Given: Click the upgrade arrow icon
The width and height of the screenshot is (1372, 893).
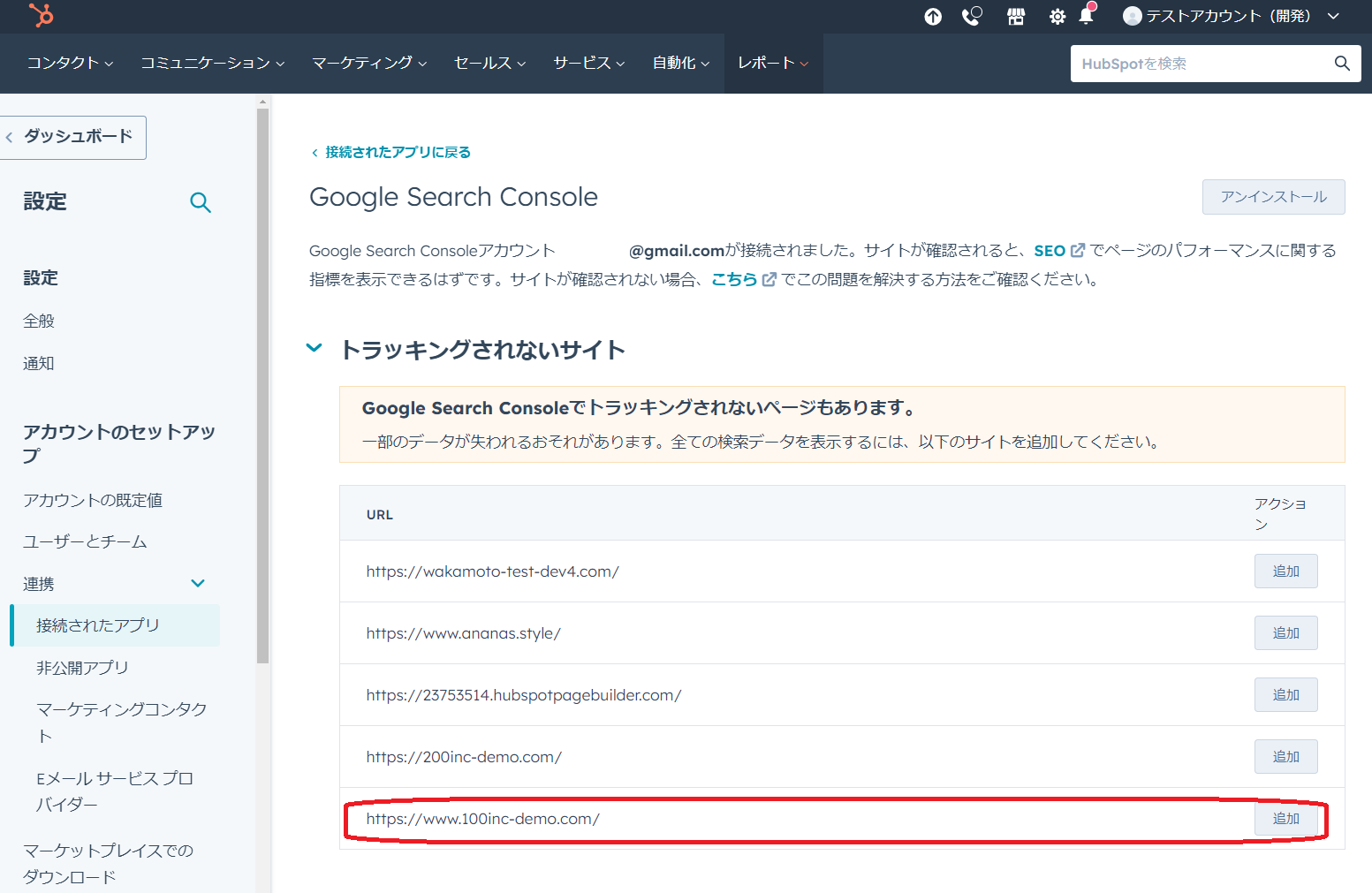Looking at the screenshot, I should 933,17.
